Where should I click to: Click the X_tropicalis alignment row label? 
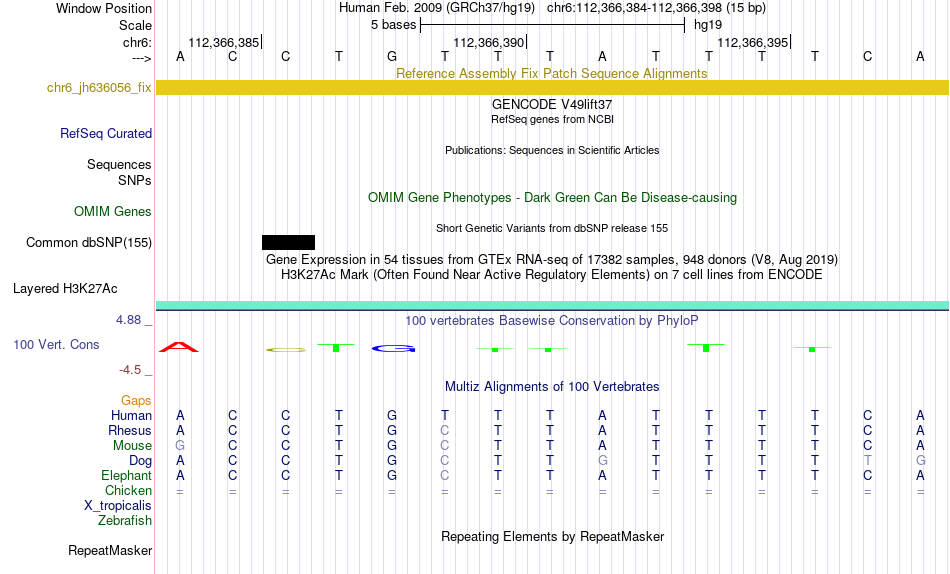tap(118, 506)
